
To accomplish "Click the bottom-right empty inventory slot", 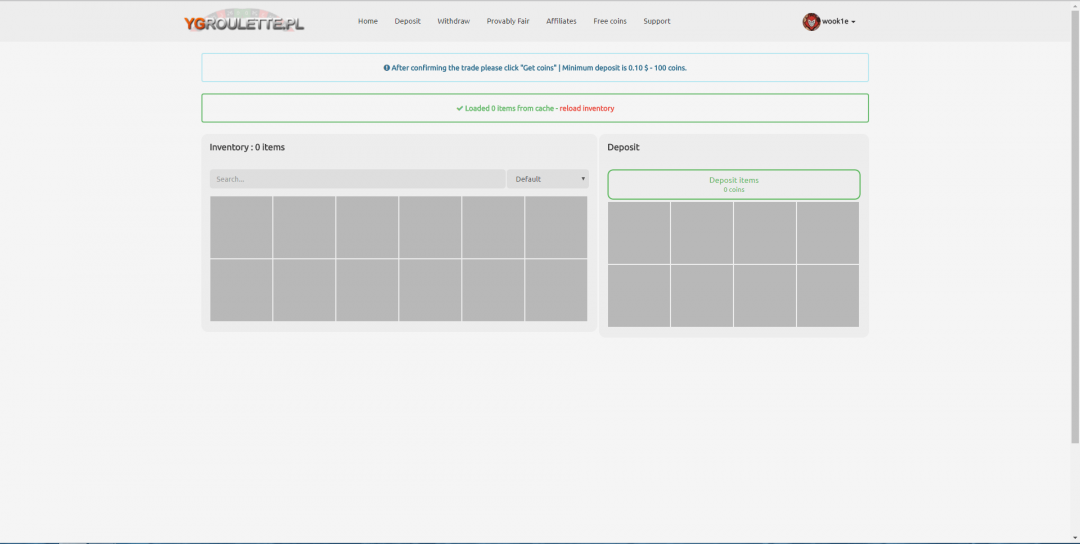I will point(556,290).
